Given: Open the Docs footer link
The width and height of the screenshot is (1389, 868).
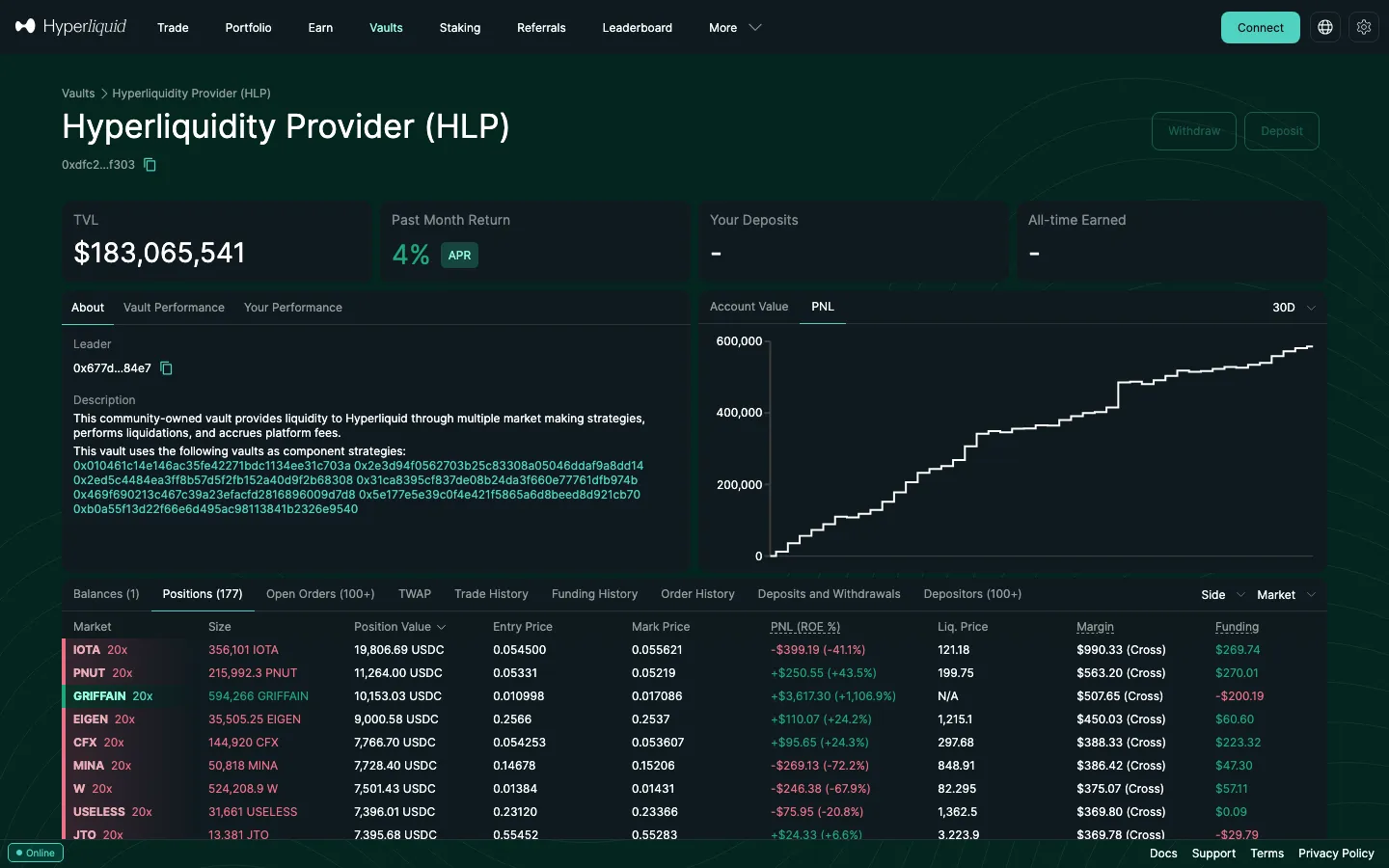Looking at the screenshot, I should coord(1163,854).
